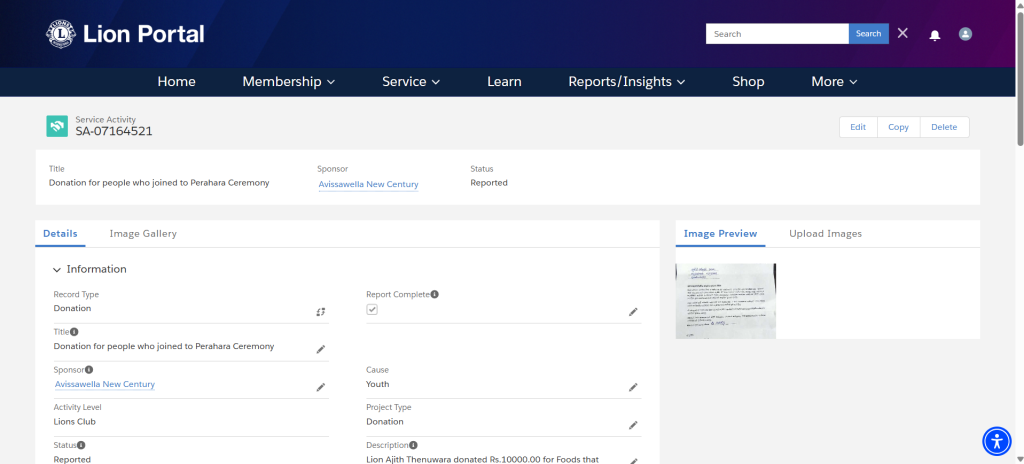
Task: Edit Sponsor field pencil icon
Action: [x=321, y=388]
